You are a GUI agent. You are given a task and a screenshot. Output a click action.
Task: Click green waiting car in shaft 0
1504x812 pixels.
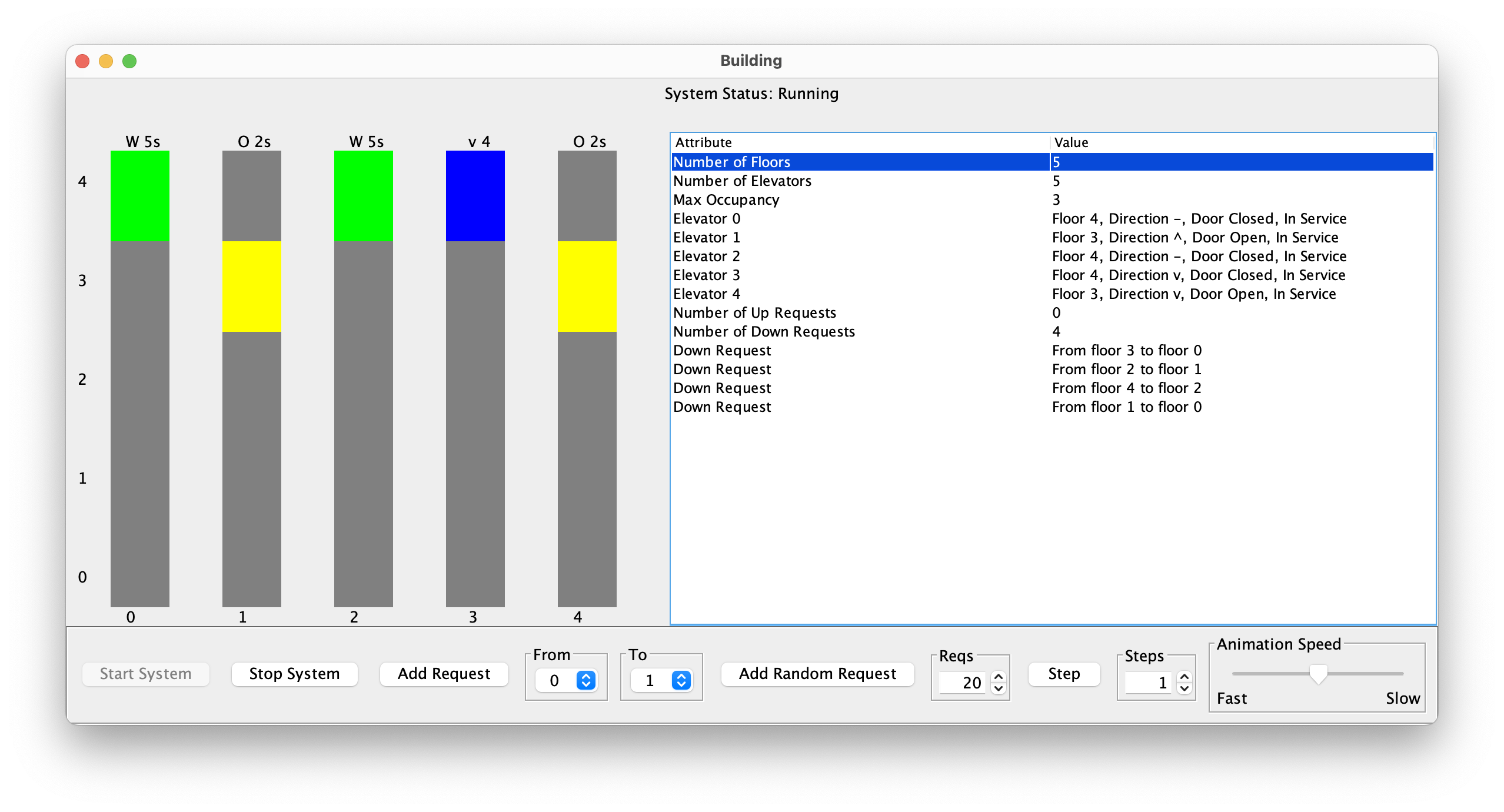point(139,196)
